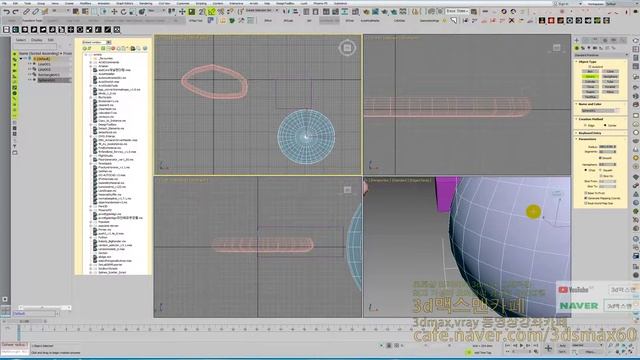Click the Redo icon in main toolbar
The height and width of the screenshot is (360, 640).
click(x=16, y=12)
